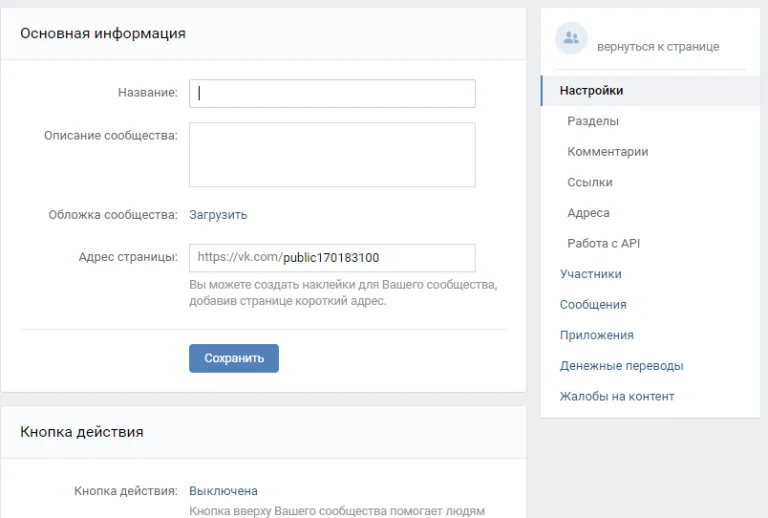Click the Кнопка действия section heading
Viewport: 768px width, 518px height.
82,432
